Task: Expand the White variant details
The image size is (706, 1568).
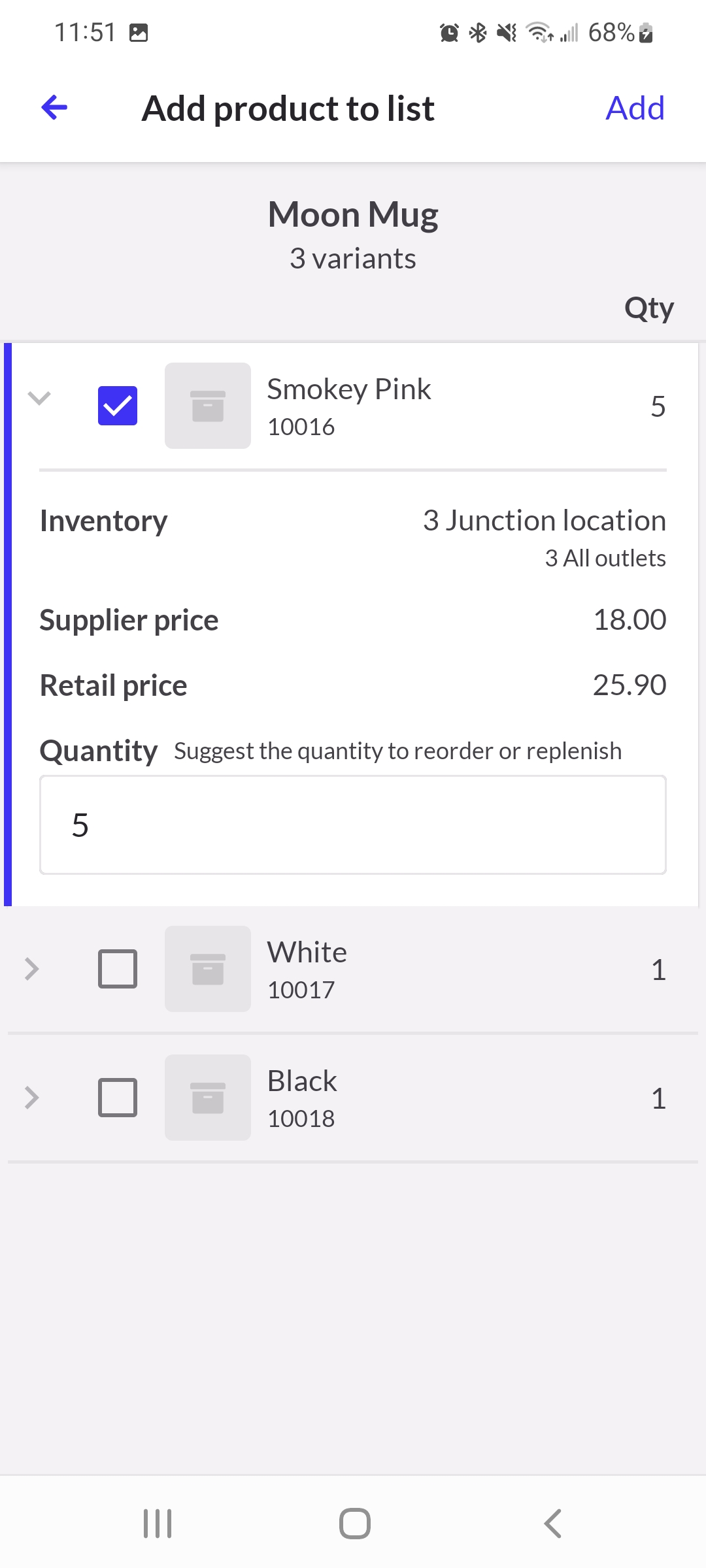Action: point(31,969)
